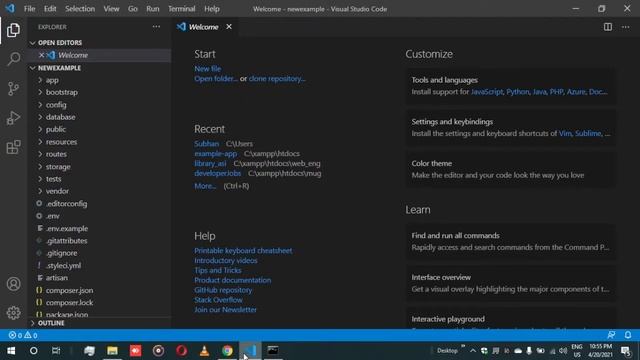Screen dimensions: 640x360
Task: Open the Stack Overflow help link
Action: click(x=218, y=300)
